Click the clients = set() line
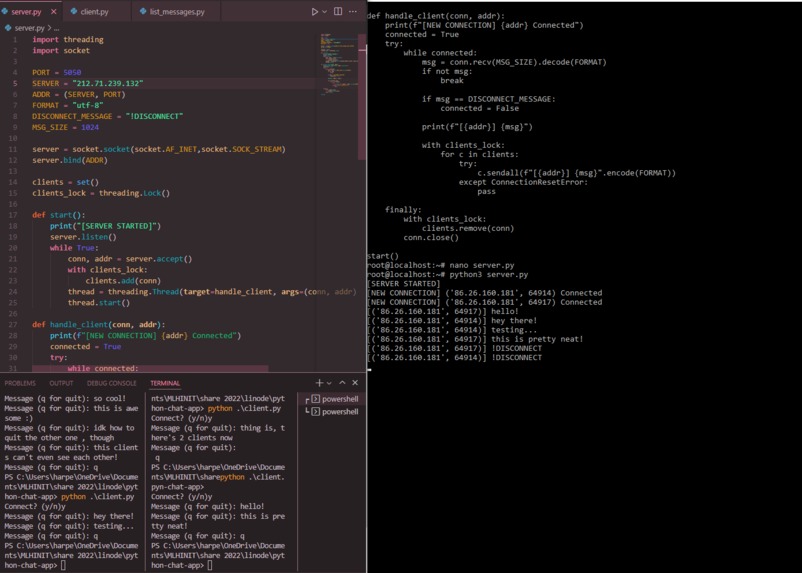Image resolution: width=802 pixels, height=573 pixels. tap(65, 182)
